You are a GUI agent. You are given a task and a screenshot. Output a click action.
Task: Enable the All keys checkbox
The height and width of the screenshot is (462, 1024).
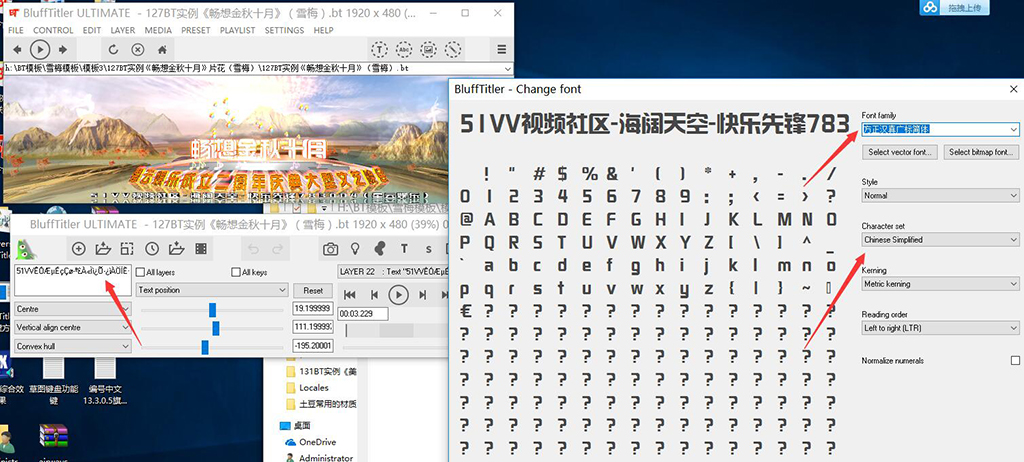[x=236, y=272]
